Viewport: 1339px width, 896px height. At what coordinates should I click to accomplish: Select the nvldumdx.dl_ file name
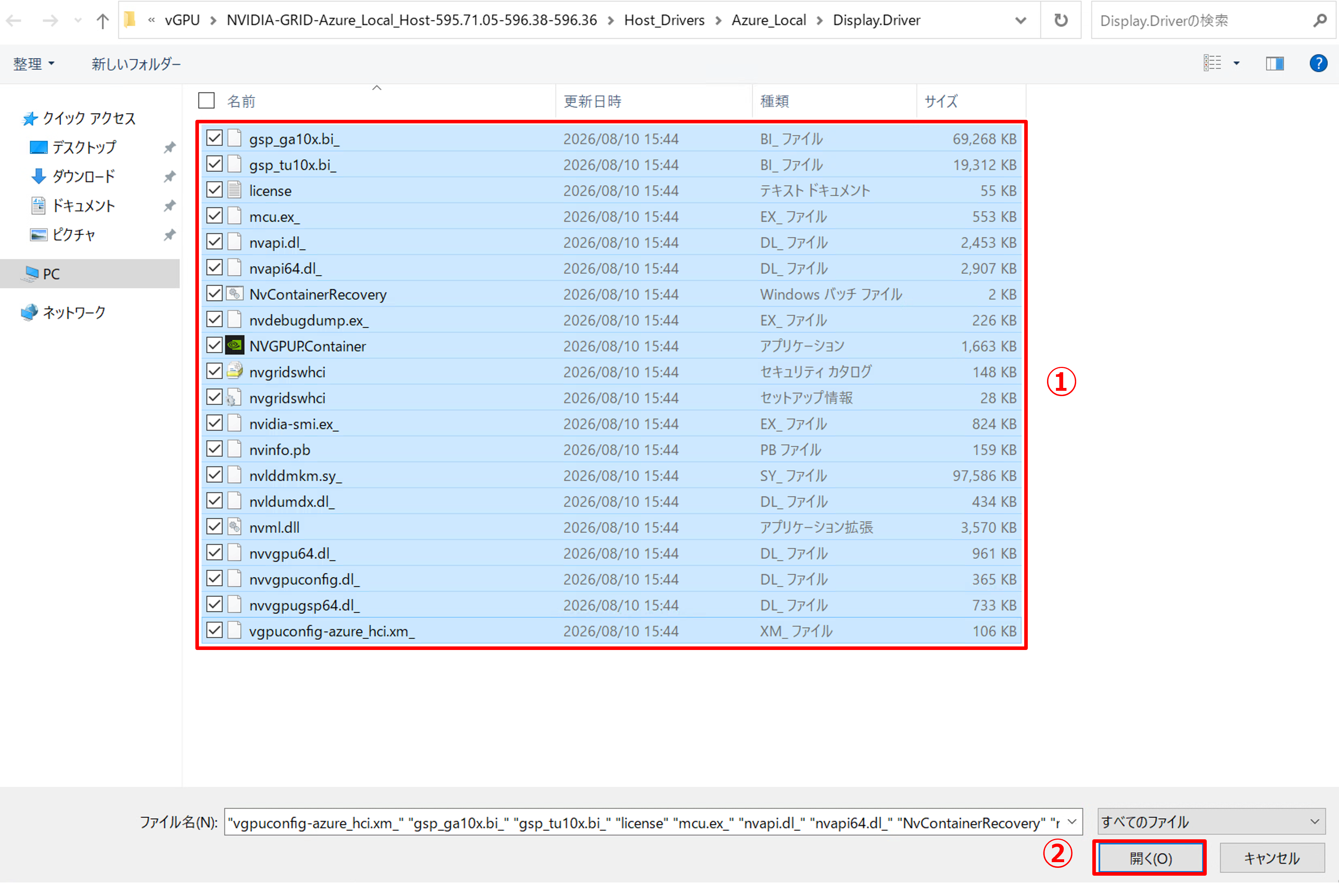click(x=292, y=502)
